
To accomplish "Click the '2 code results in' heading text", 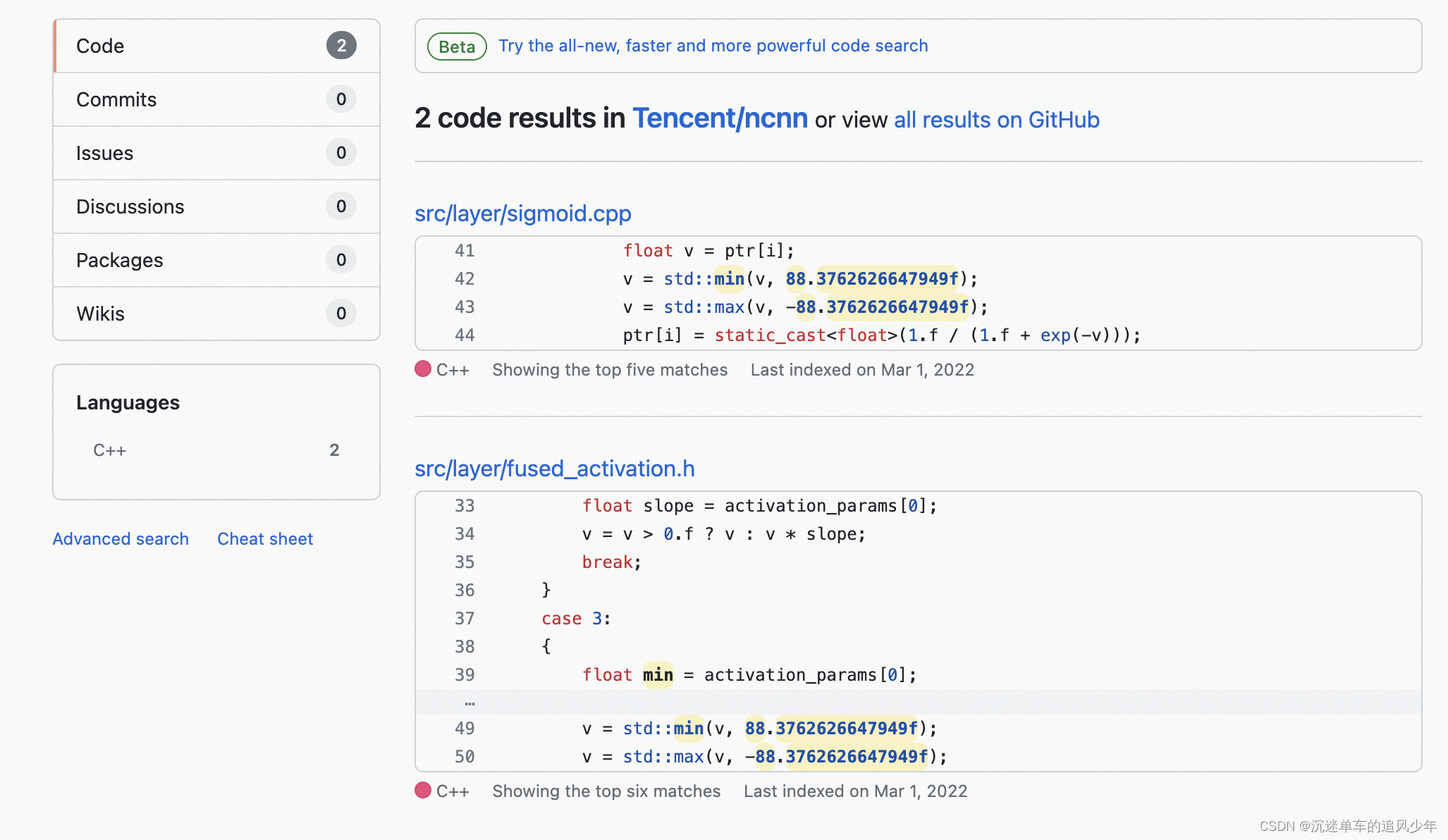I will pos(520,118).
